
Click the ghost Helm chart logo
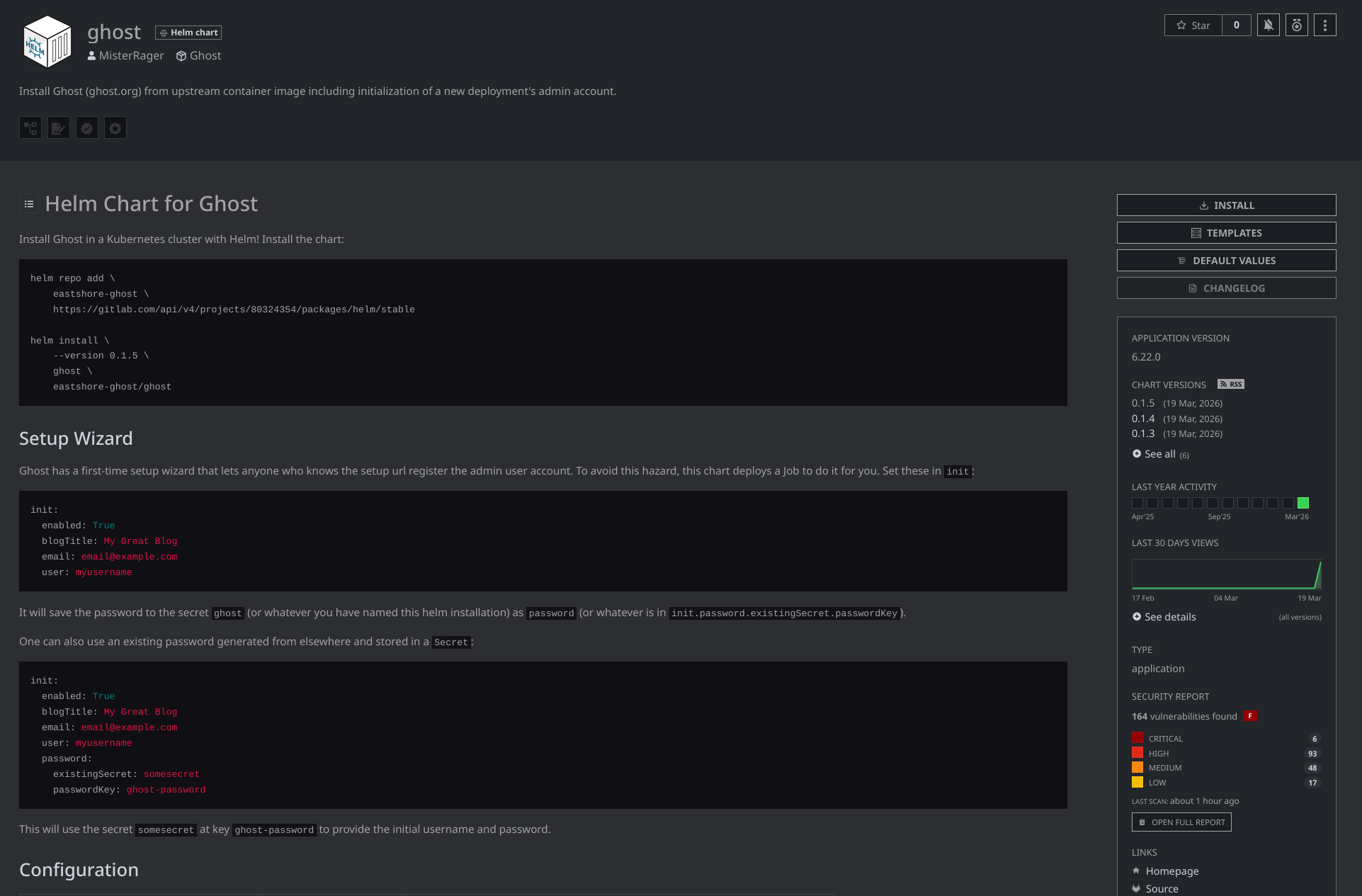[x=47, y=42]
